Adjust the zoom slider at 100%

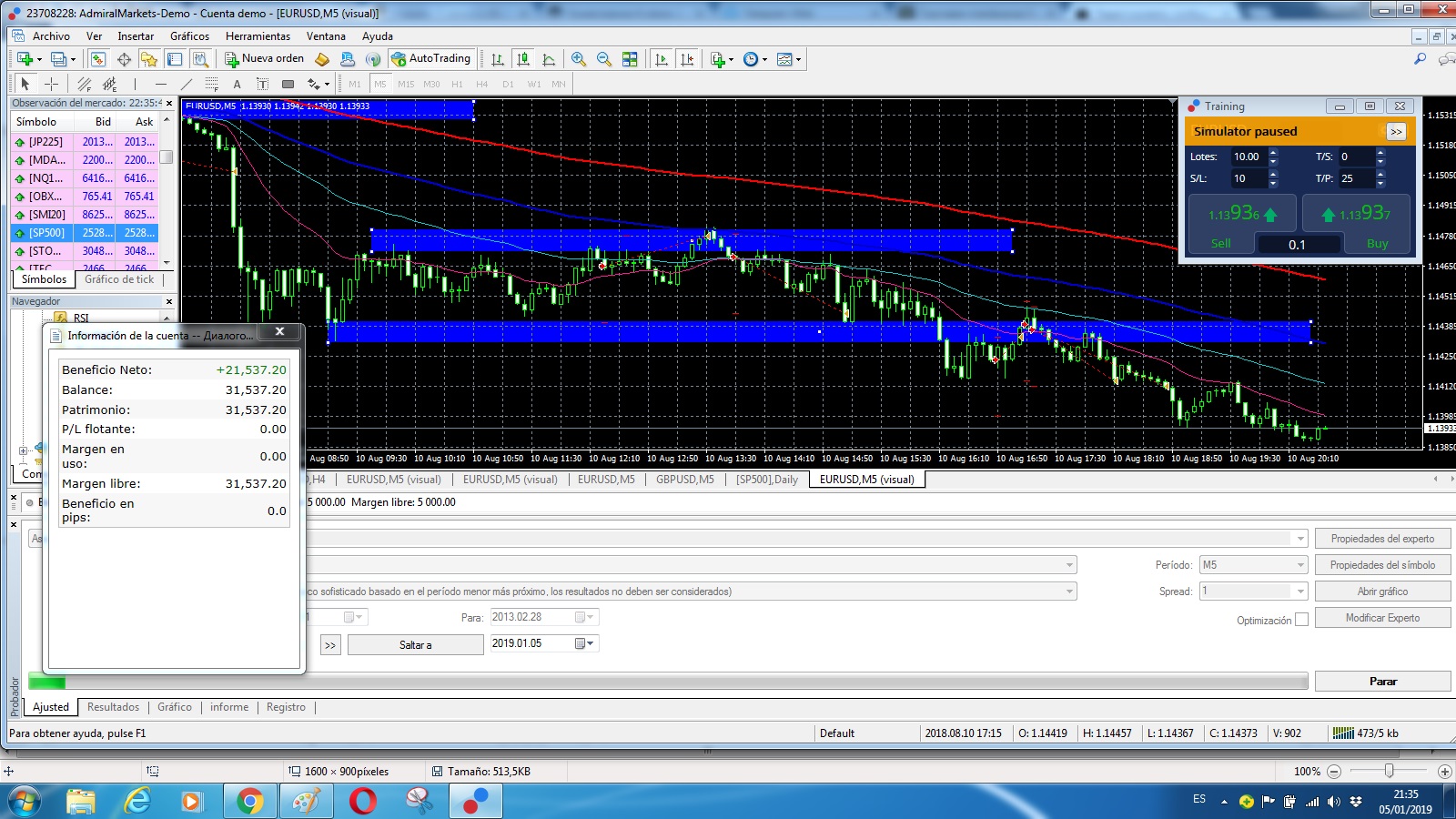coord(1389,771)
